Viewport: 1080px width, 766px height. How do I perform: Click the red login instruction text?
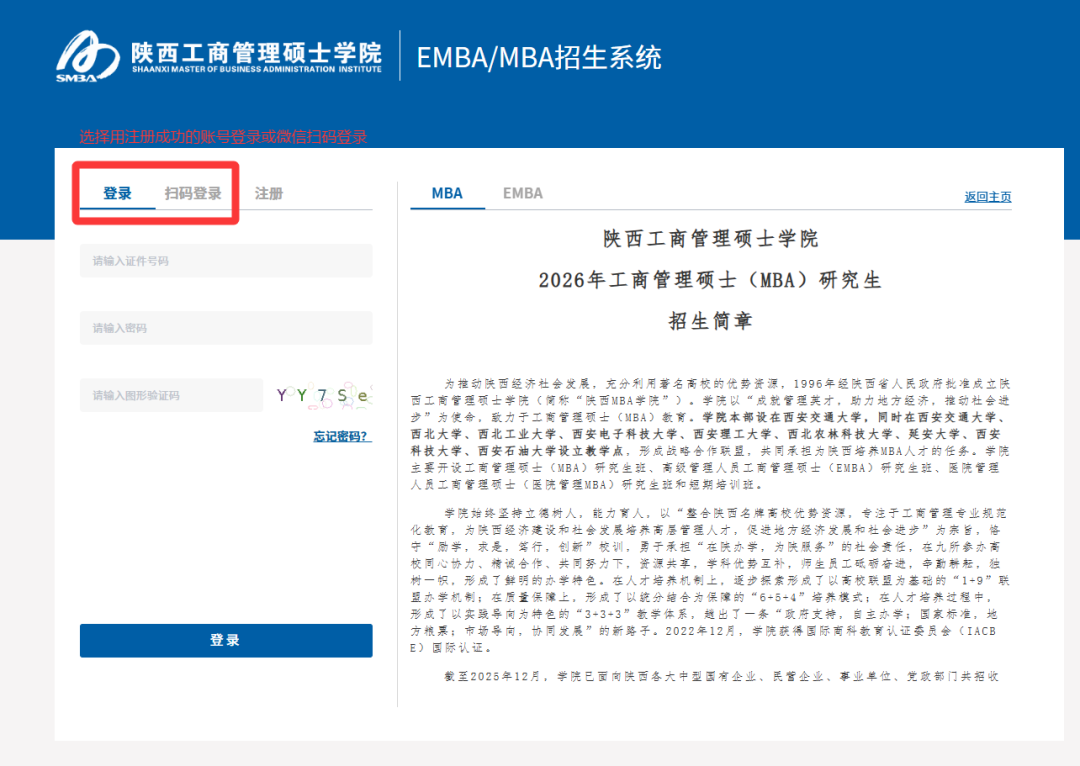tap(225, 137)
